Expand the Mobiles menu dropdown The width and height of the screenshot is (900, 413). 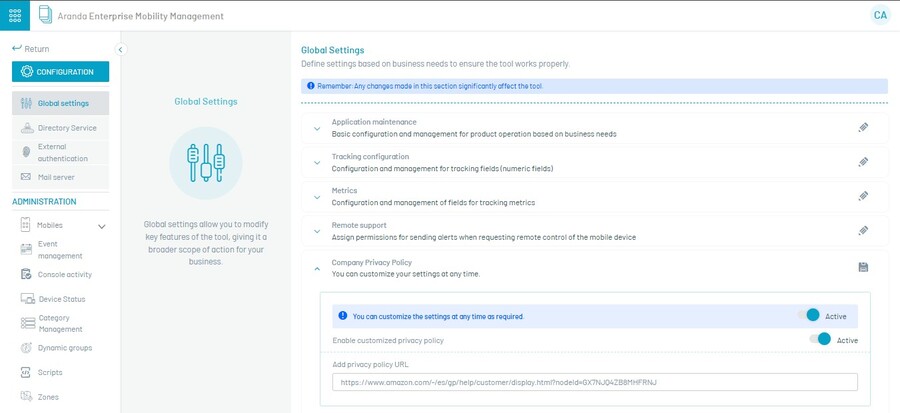click(x=101, y=226)
